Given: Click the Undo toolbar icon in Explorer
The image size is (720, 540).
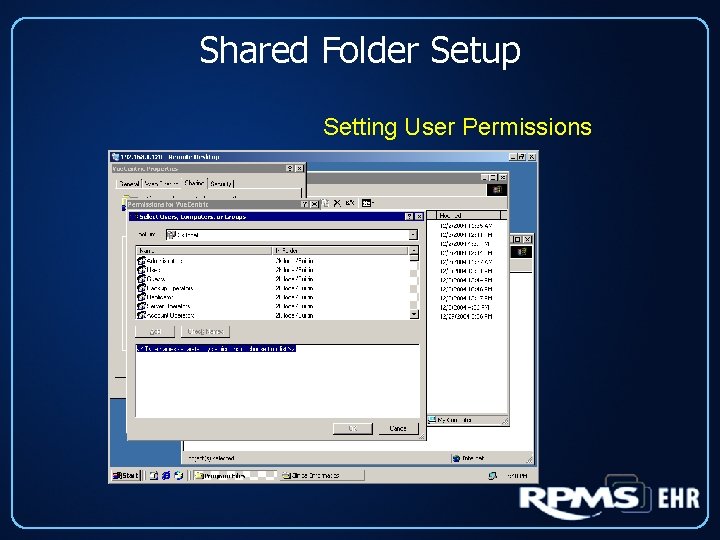Looking at the screenshot, I should tap(350, 203).
